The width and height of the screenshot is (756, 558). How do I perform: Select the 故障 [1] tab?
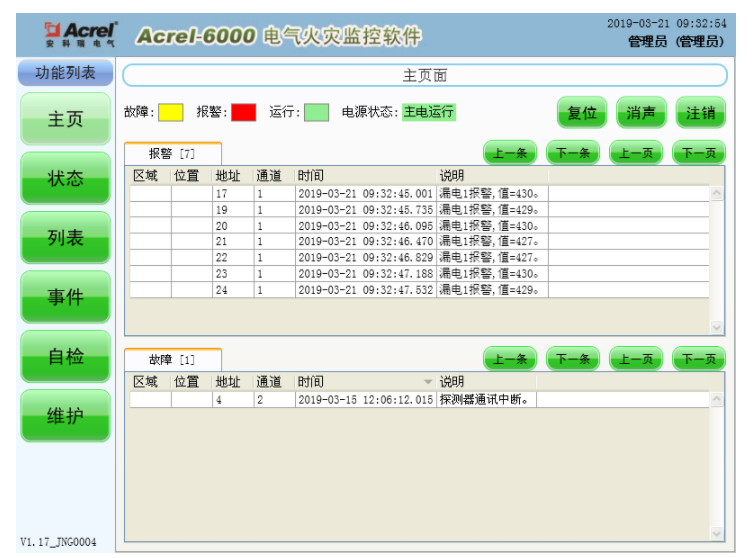click(172, 359)
